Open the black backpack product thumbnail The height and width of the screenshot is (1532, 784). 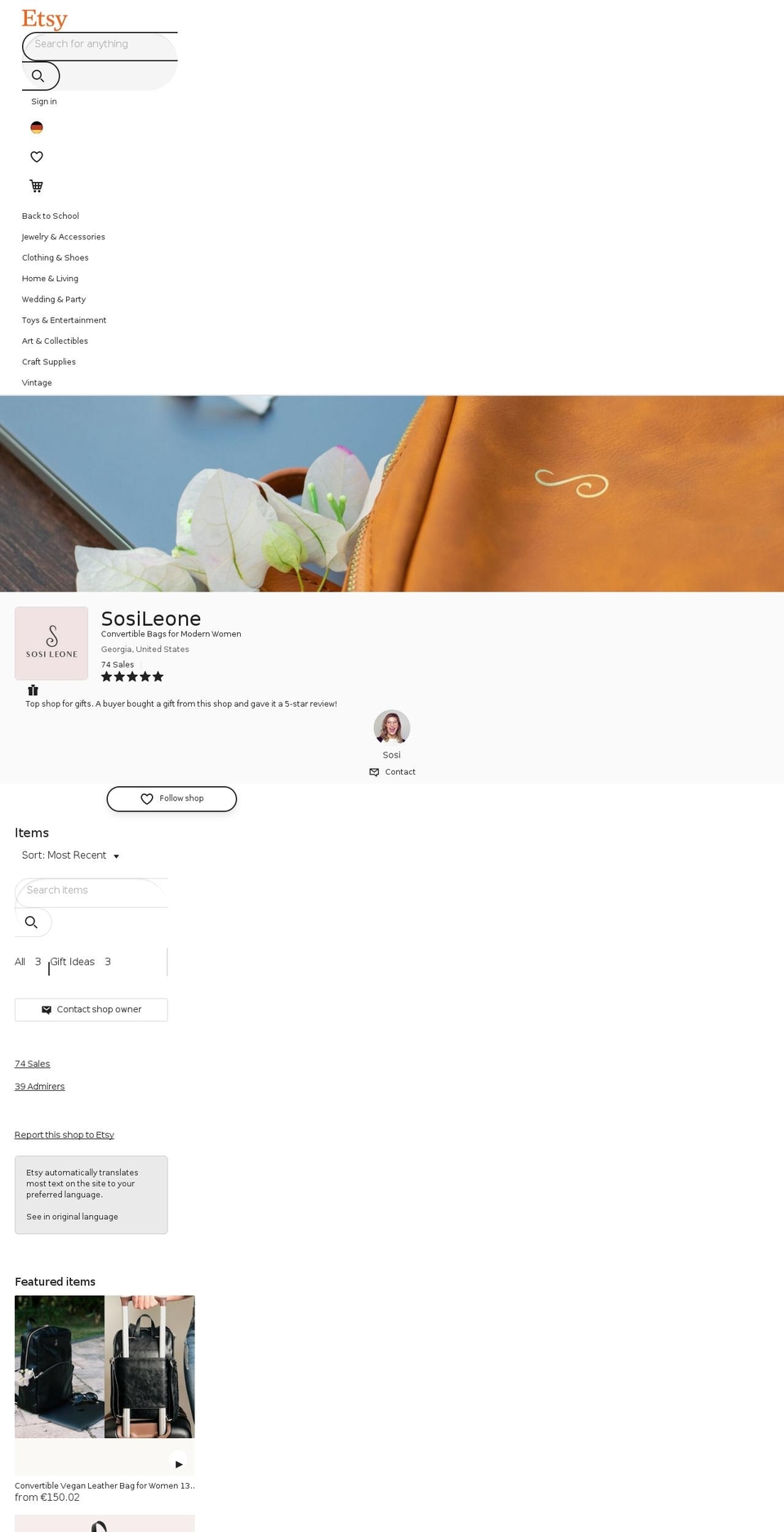60,1366
